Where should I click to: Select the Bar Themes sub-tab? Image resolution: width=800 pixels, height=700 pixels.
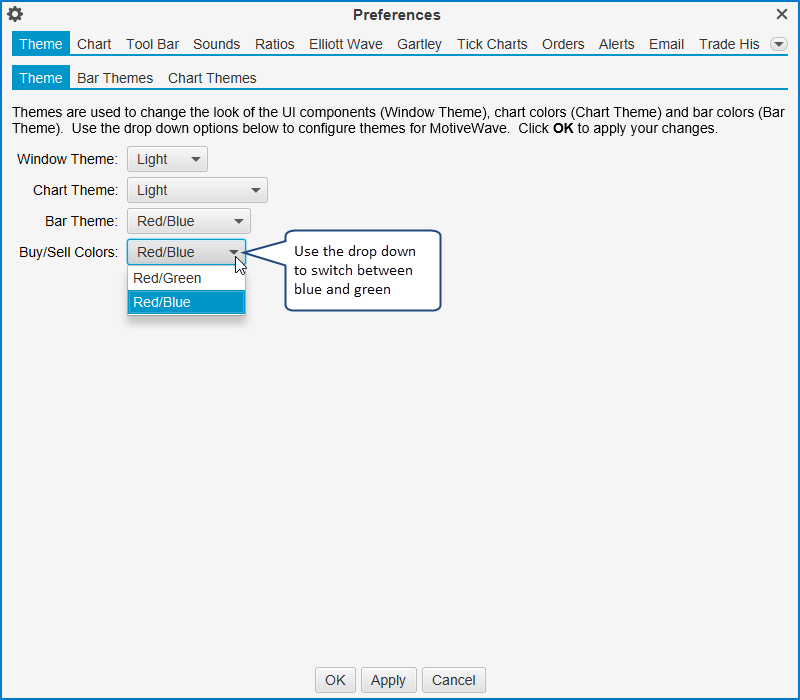[115, 78]
